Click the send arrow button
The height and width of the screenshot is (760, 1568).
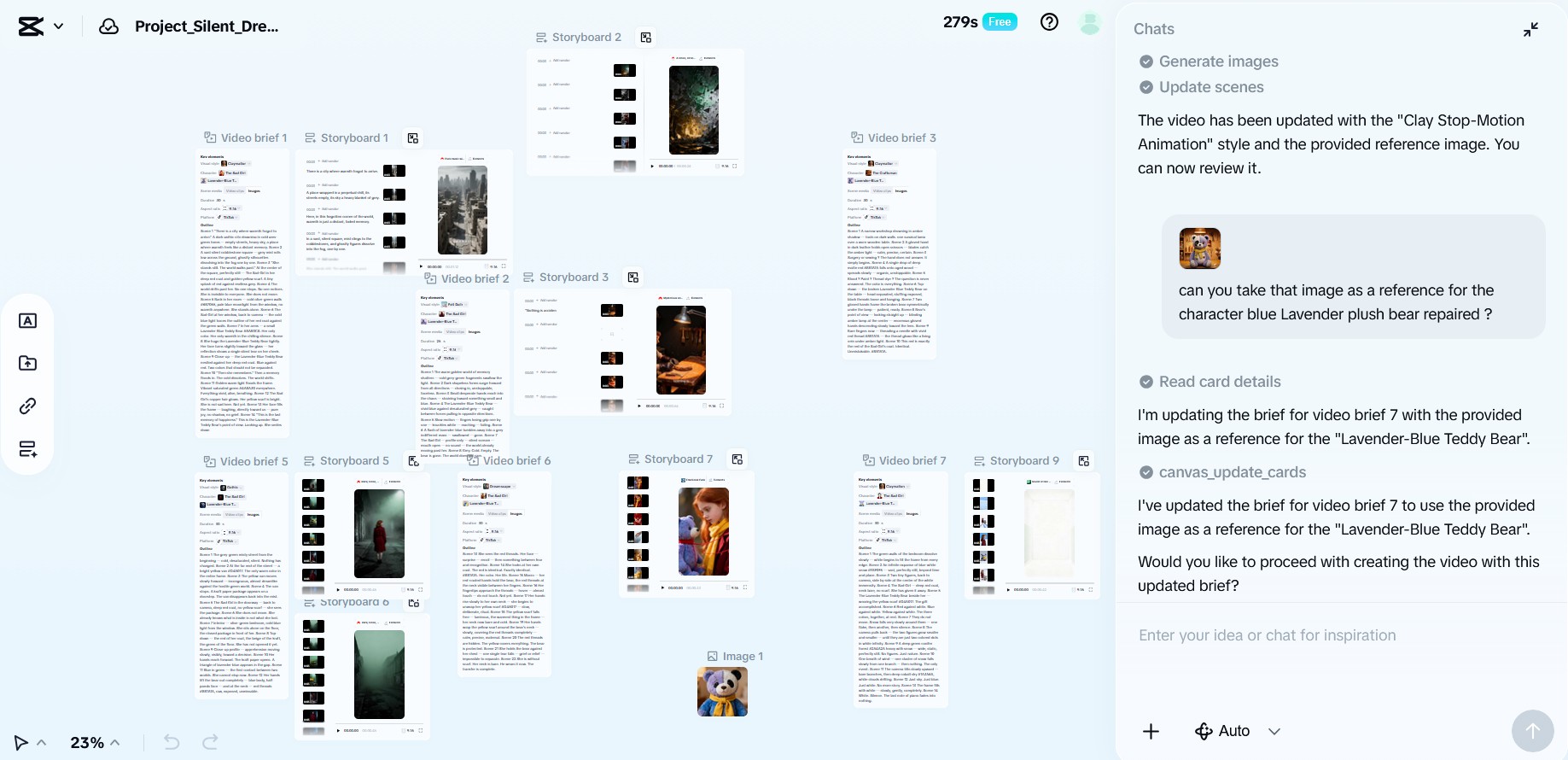1532,731
